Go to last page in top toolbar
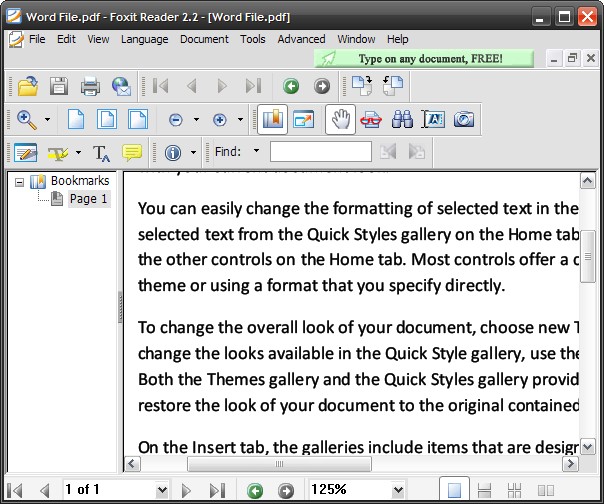604x504 pixels. tap(253, 86)
